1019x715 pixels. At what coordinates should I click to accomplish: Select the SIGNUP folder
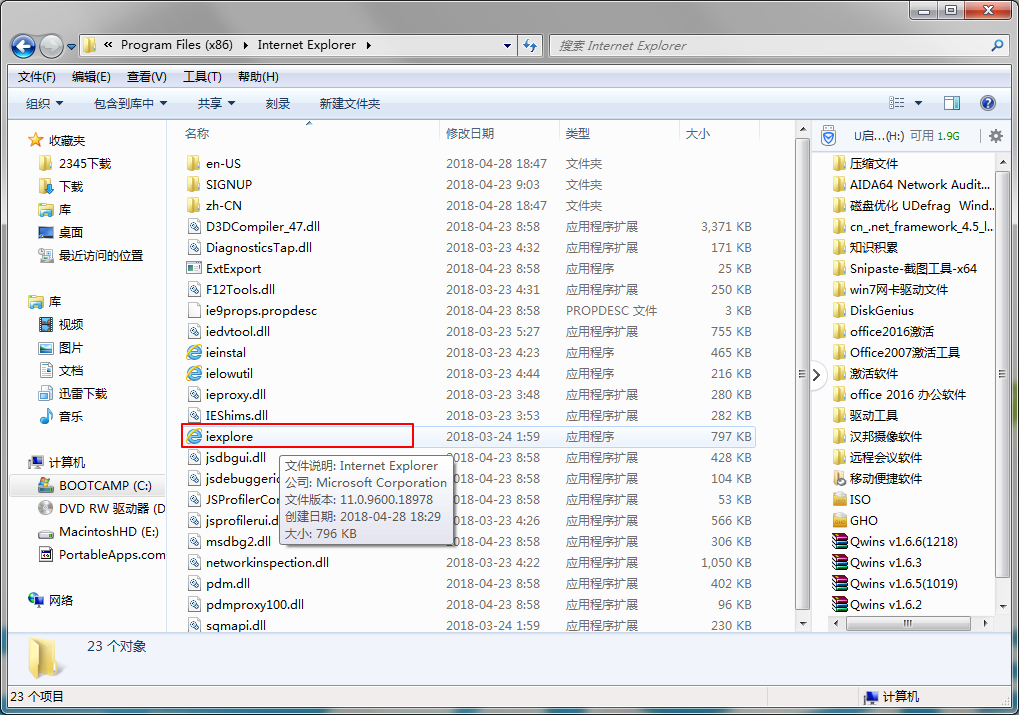point(229,184)
